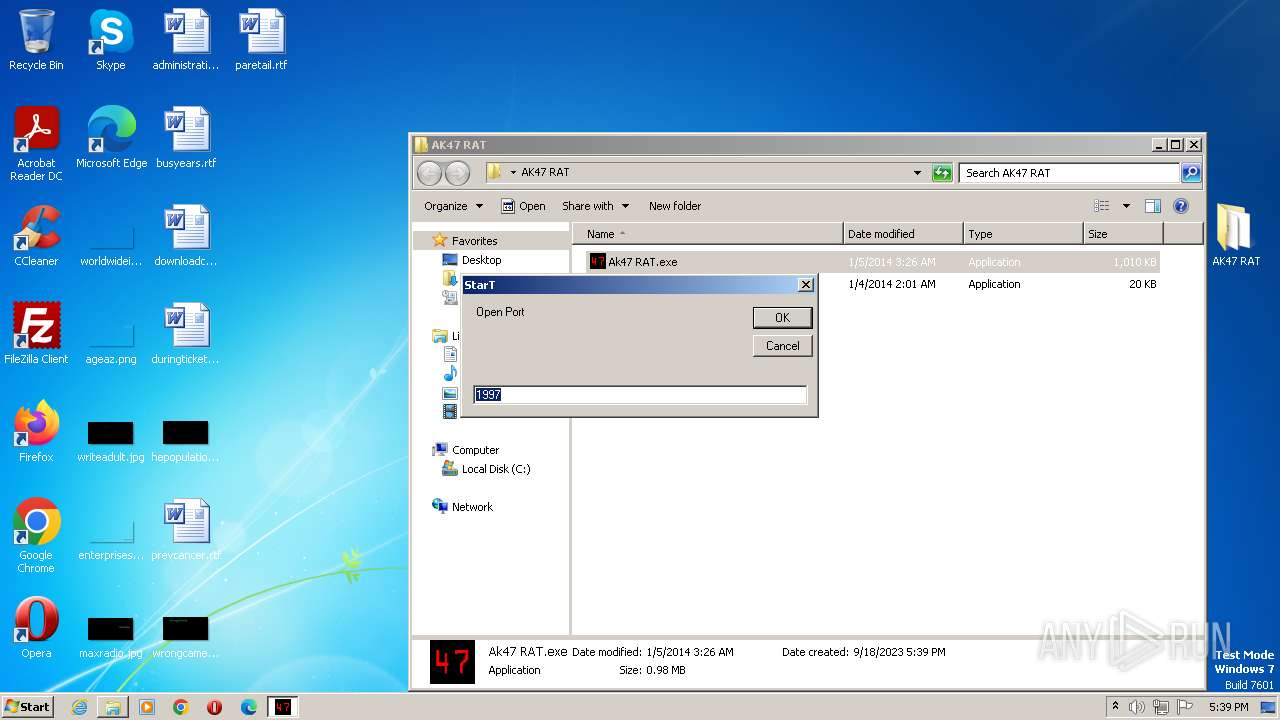
Task: Sort files by the Size column
Action: (1123, 234)
